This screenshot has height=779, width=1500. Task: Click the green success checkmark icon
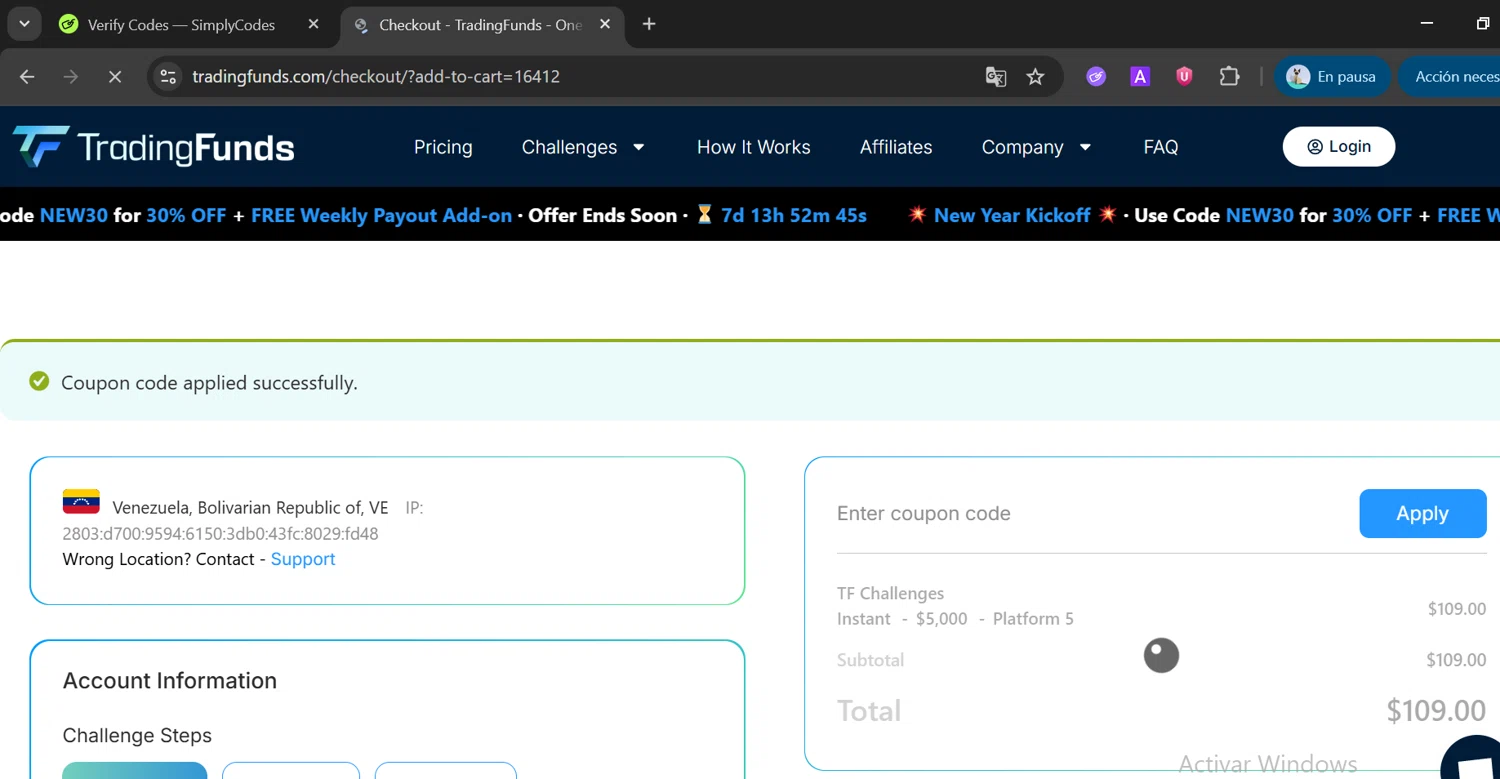(x=39, y=381)
